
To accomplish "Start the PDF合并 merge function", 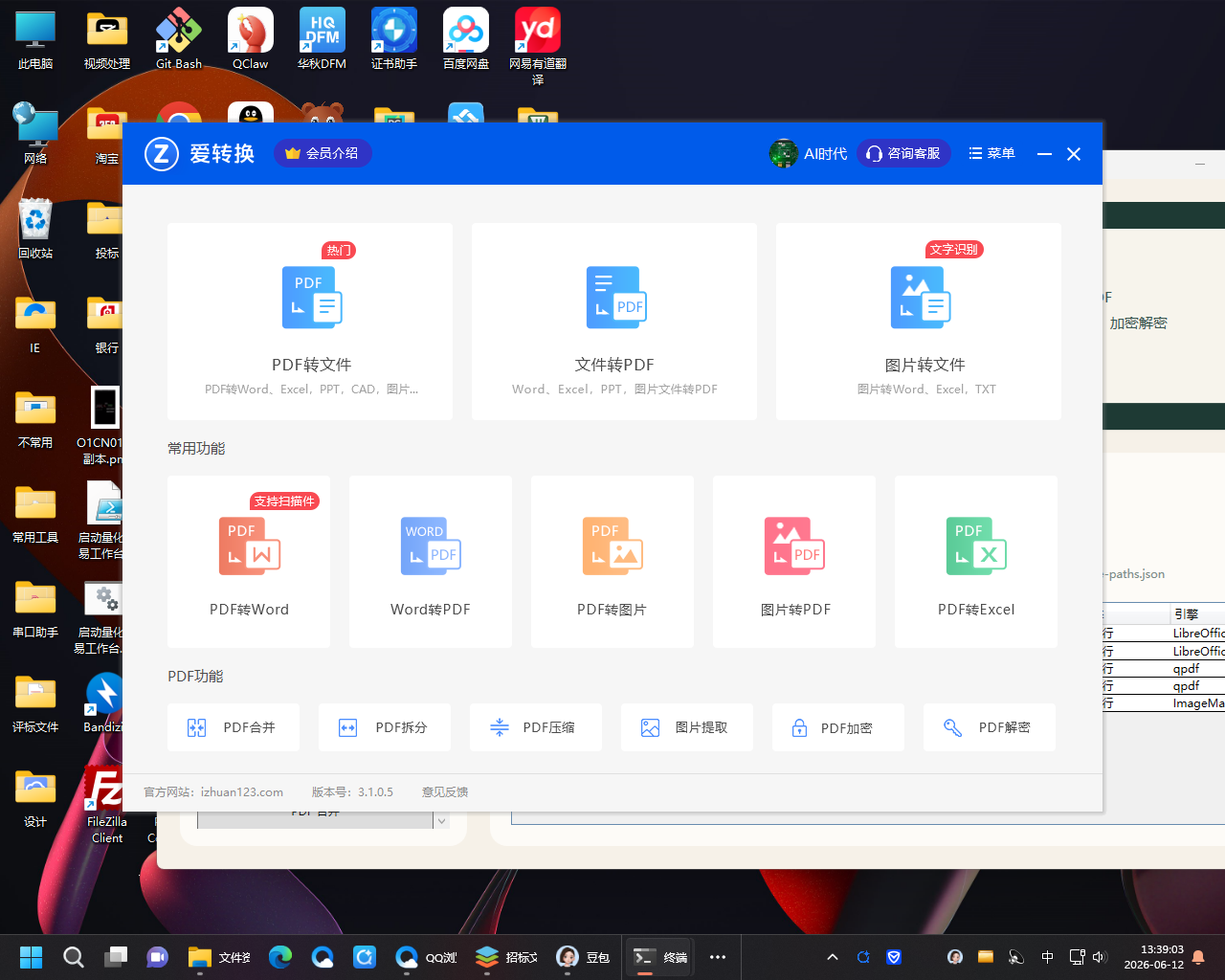I will coord(234,727).
